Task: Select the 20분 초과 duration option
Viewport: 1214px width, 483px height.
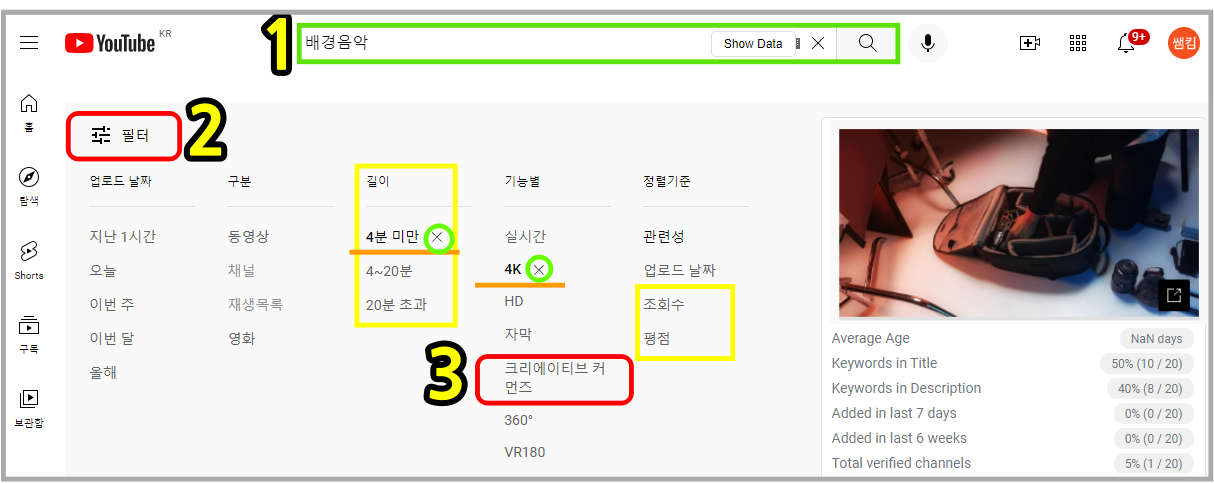Action: tap(396, 304)
